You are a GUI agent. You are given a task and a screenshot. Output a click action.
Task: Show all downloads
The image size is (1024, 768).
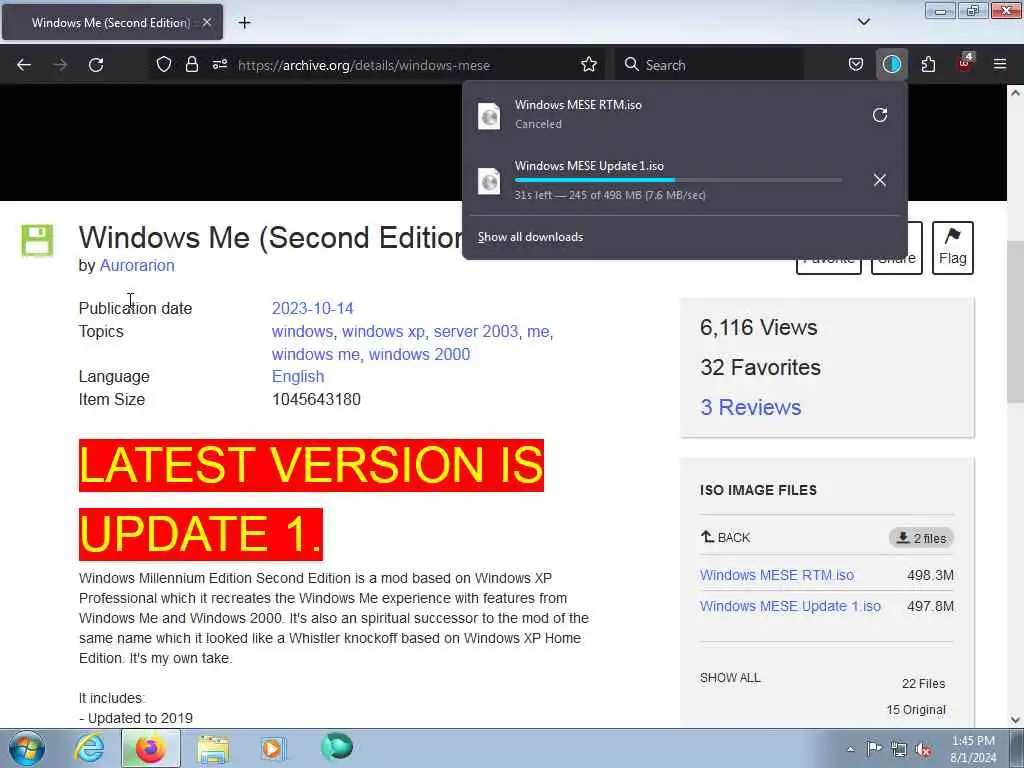coord(530,237)
